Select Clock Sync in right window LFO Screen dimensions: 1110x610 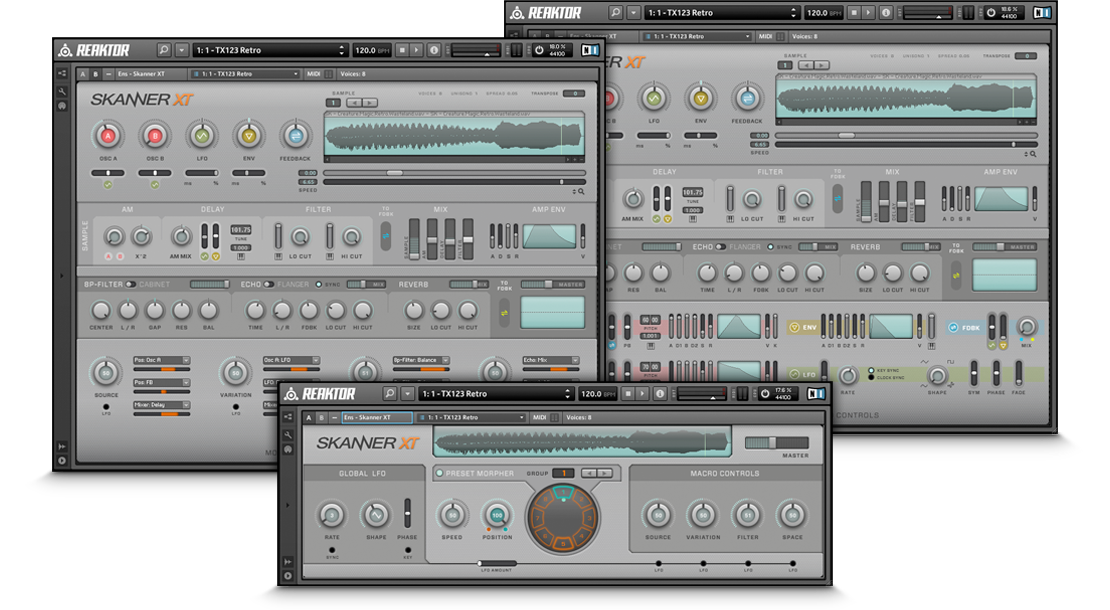(871, 377)
